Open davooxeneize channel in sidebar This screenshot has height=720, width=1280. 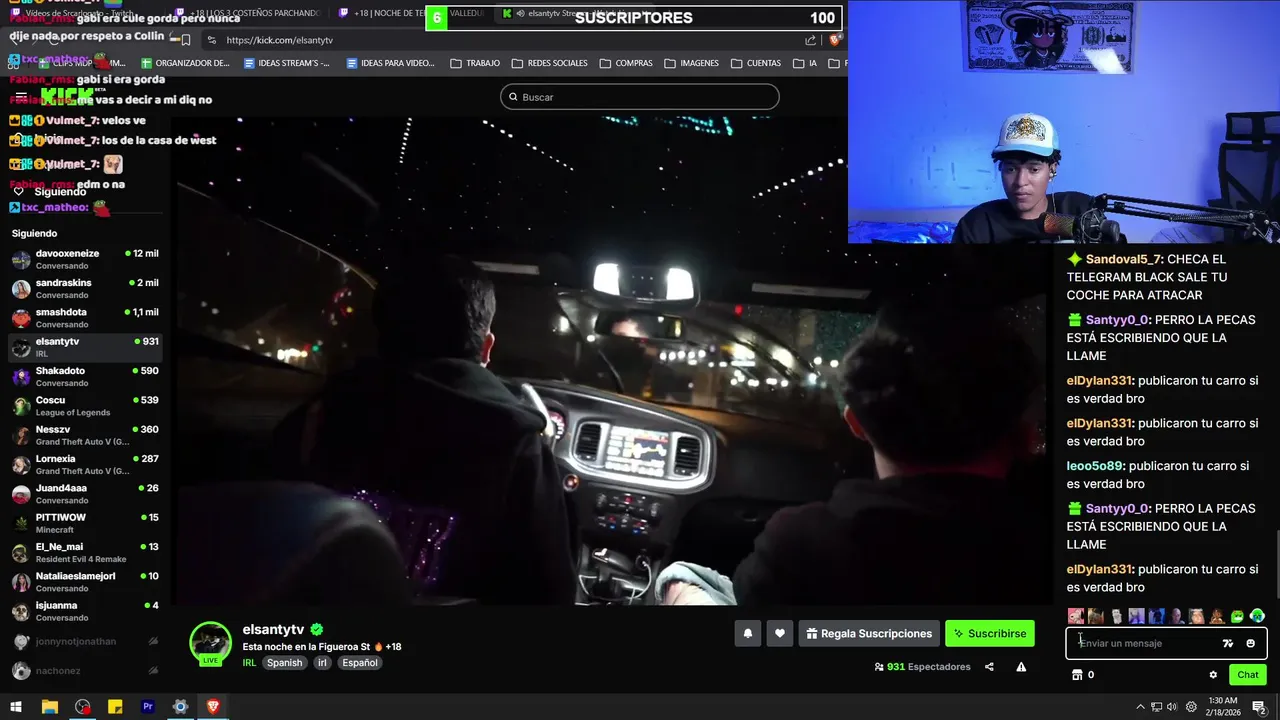click(85, 260)
